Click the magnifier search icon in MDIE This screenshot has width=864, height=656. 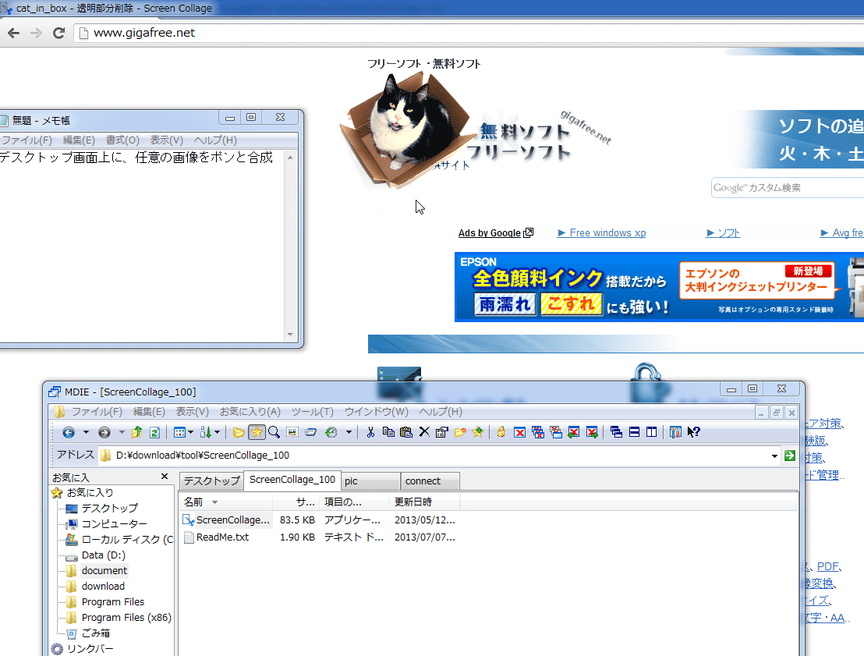pos(274,432)
